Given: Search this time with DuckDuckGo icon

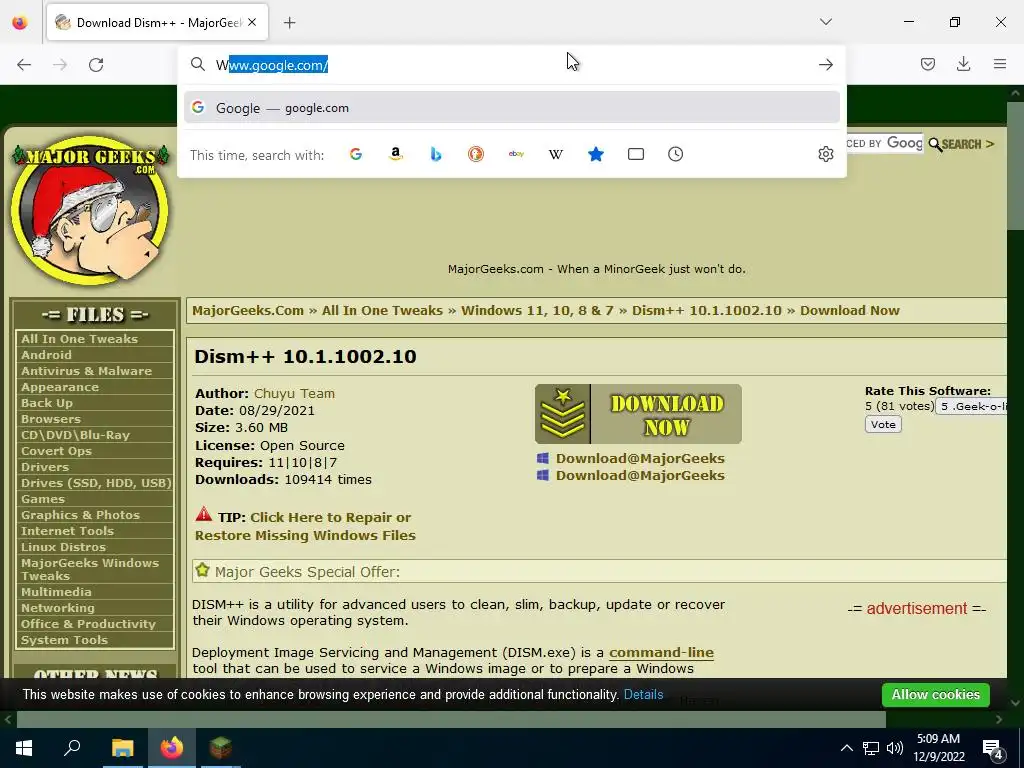Looking at the screenshot, I should click(475, 154).
